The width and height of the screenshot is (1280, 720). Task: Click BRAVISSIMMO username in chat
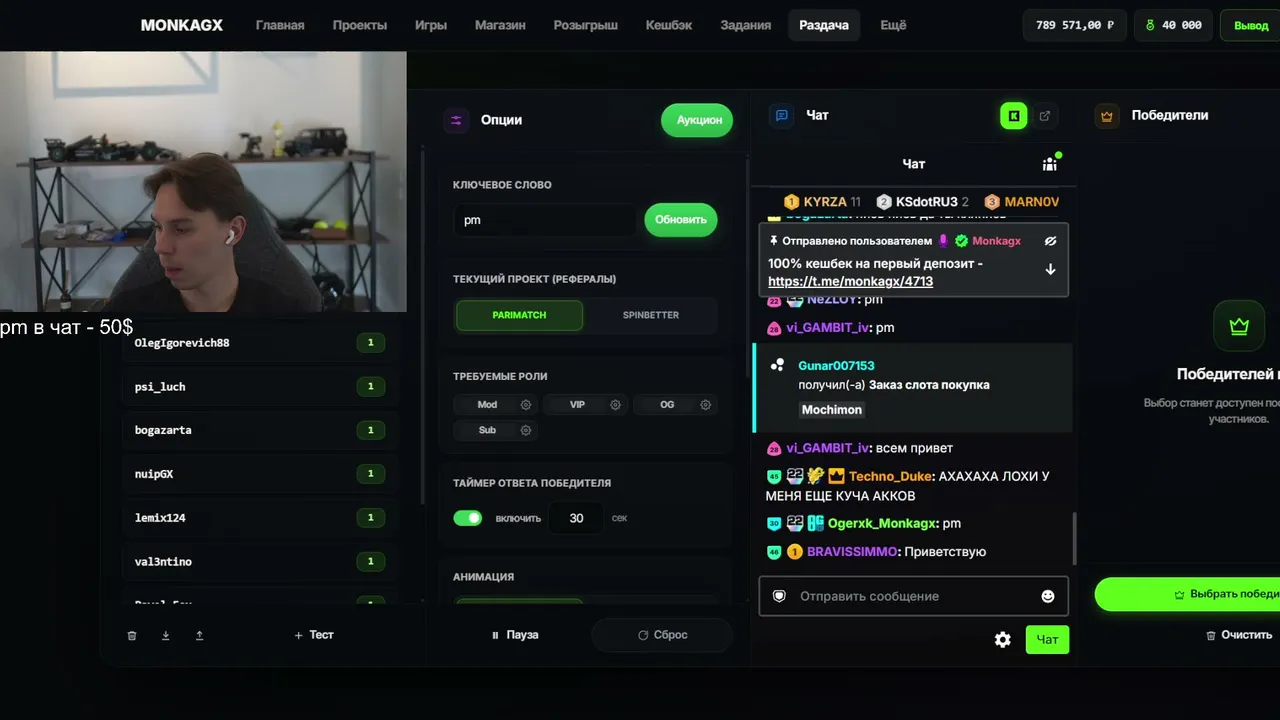pos(852,552)
